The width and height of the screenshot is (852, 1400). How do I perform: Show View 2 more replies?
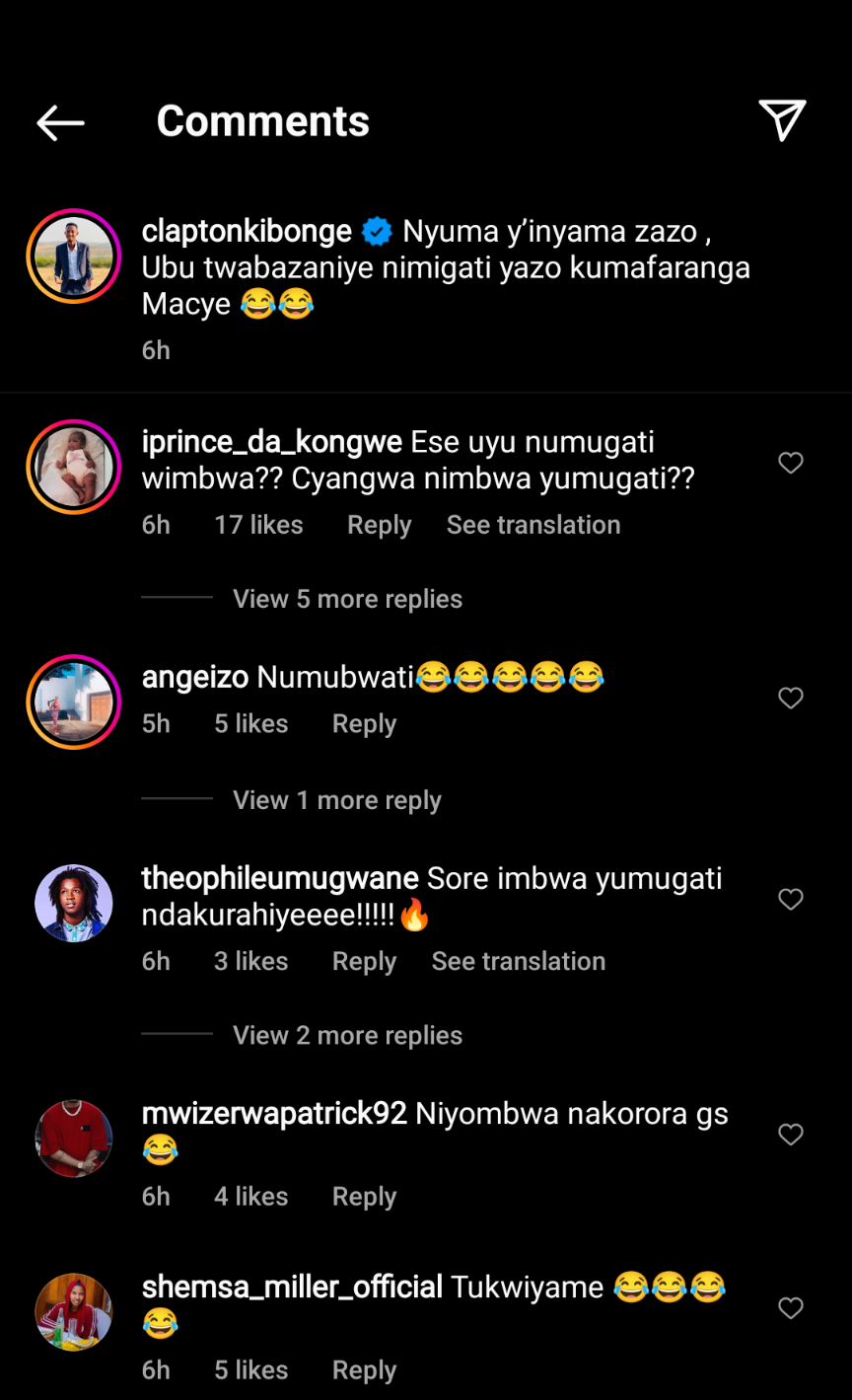tap(347, 1035)
